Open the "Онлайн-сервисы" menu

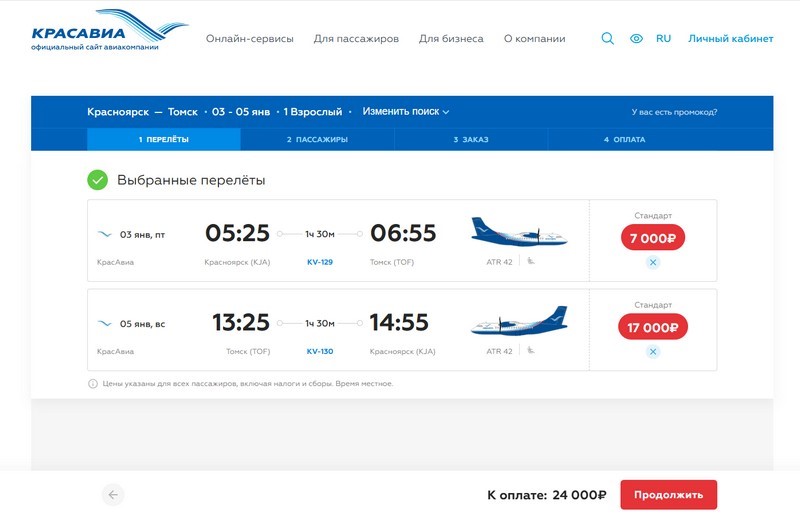coord(250,39)
